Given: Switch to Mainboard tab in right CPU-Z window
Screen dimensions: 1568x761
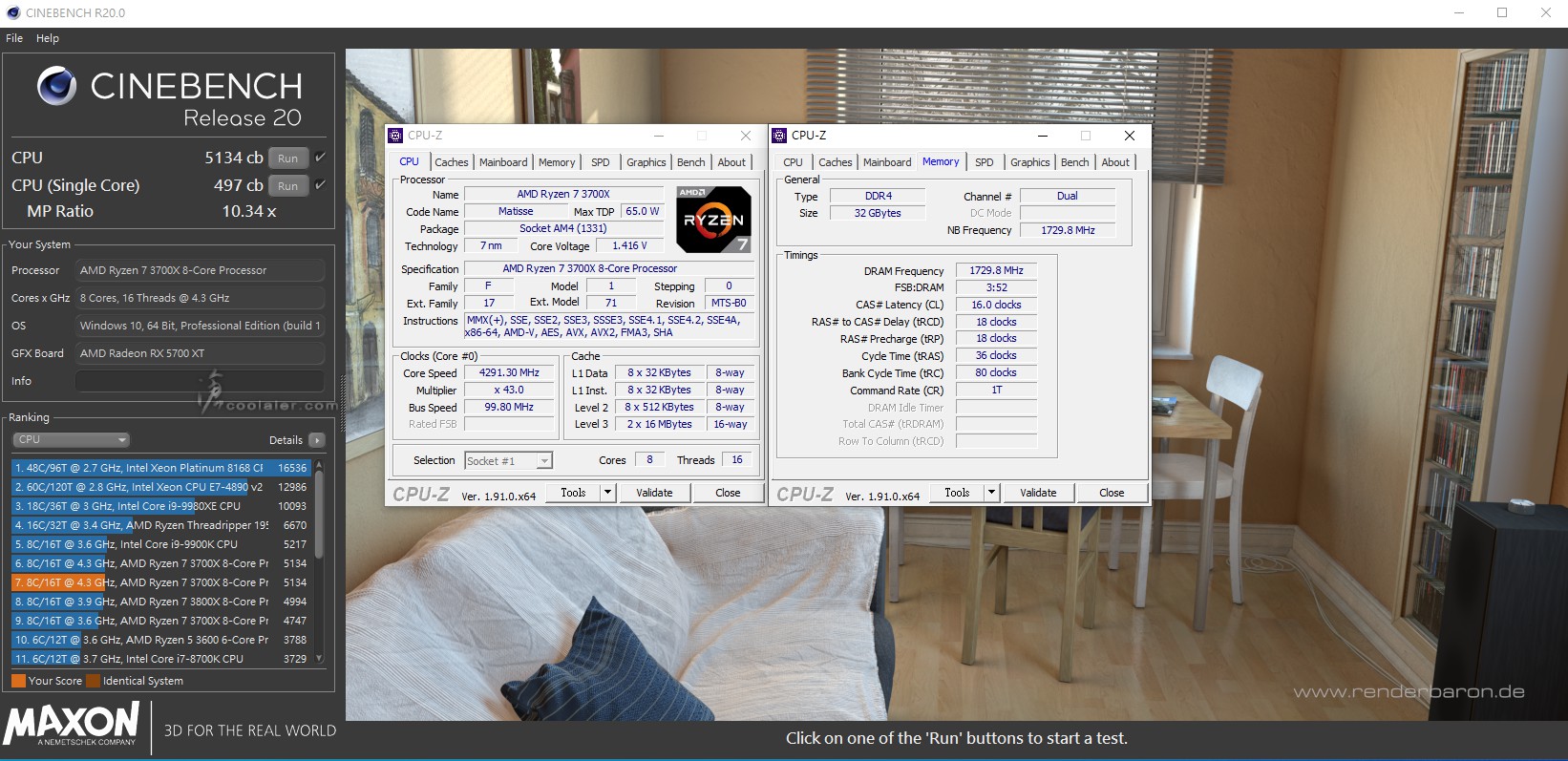Looking at the screenshot, I should [887, 162].
